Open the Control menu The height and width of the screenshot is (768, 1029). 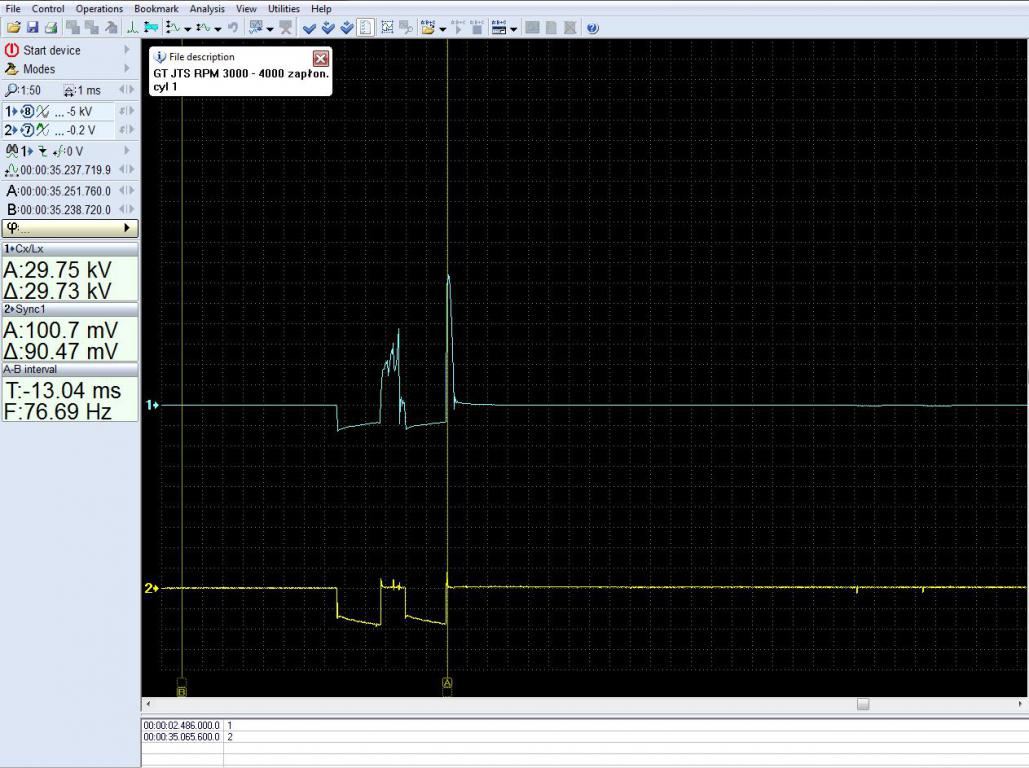pyautogui.click(x=48, y=9)
